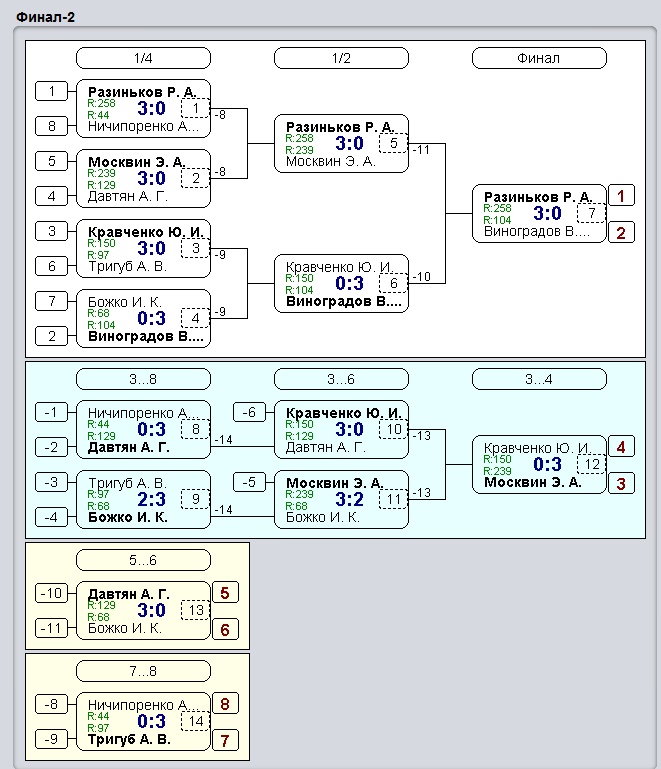Viewport: 661px width, 769px height.
Task: Open match 9 Тригуб vs Божко
Action: click(x=143, y=500)
